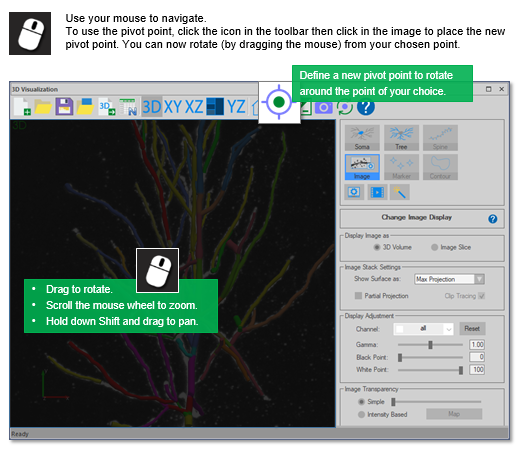The width and height of the screenshot is (522, 452).
Task: Click the pivot point target icon
Action: [279, 102]
